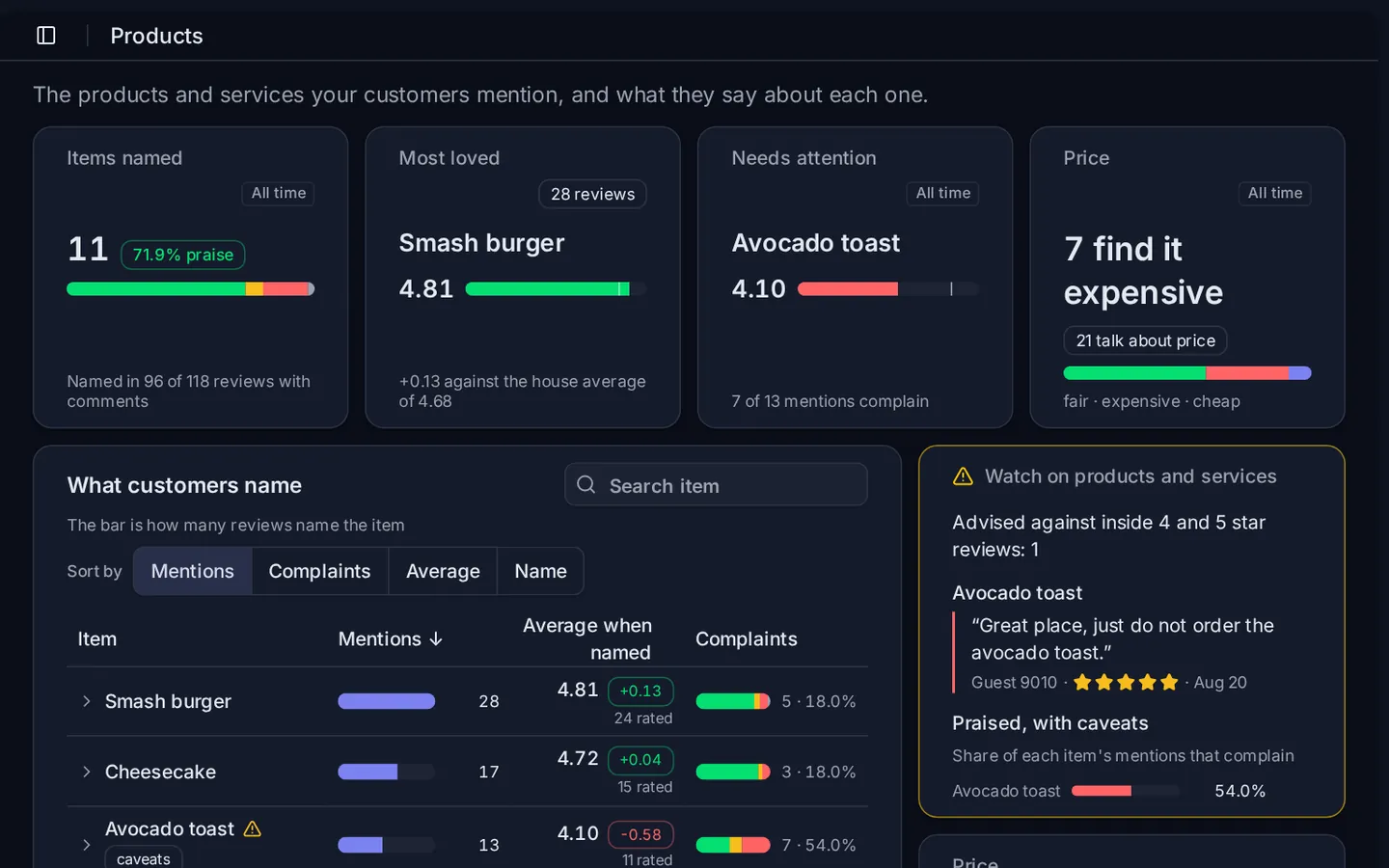The image size is (1389, 868).
Task: Click the Items named sentiment bar
Action: click(x=190, y=288)
